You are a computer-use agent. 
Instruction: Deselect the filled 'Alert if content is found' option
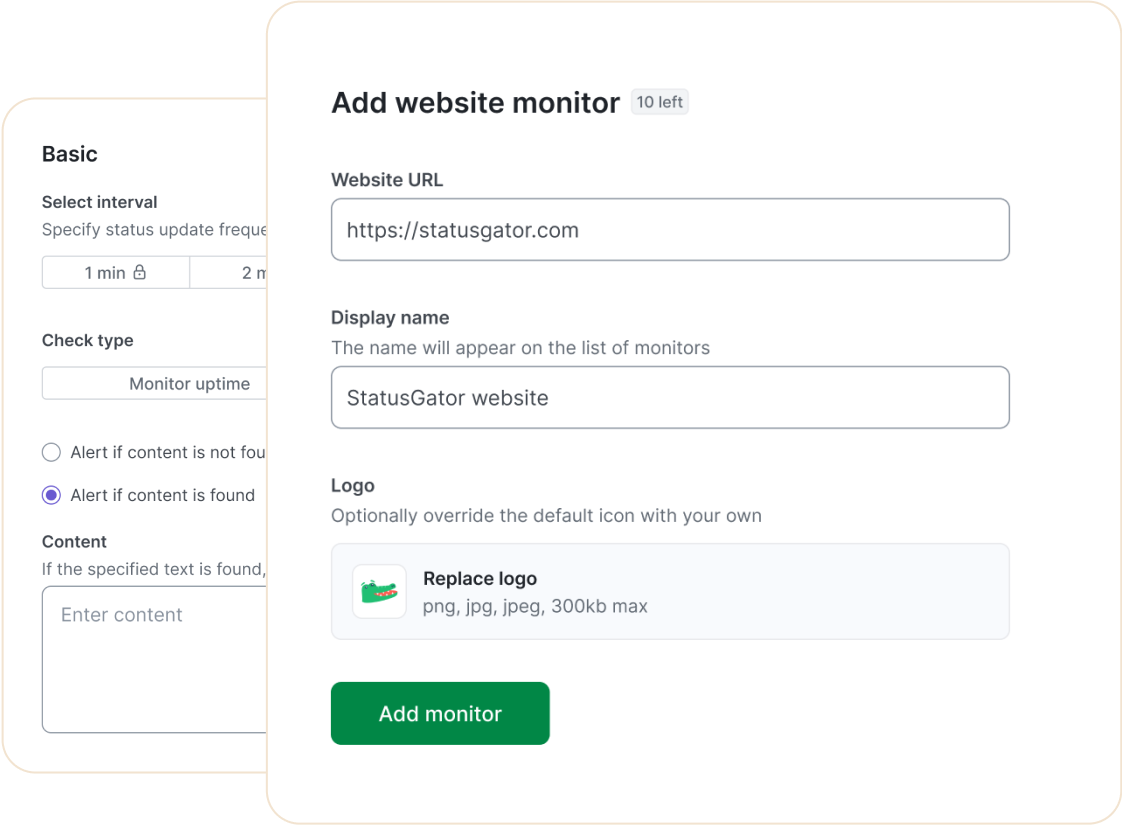pyautogui.click(x=51, y=495)
